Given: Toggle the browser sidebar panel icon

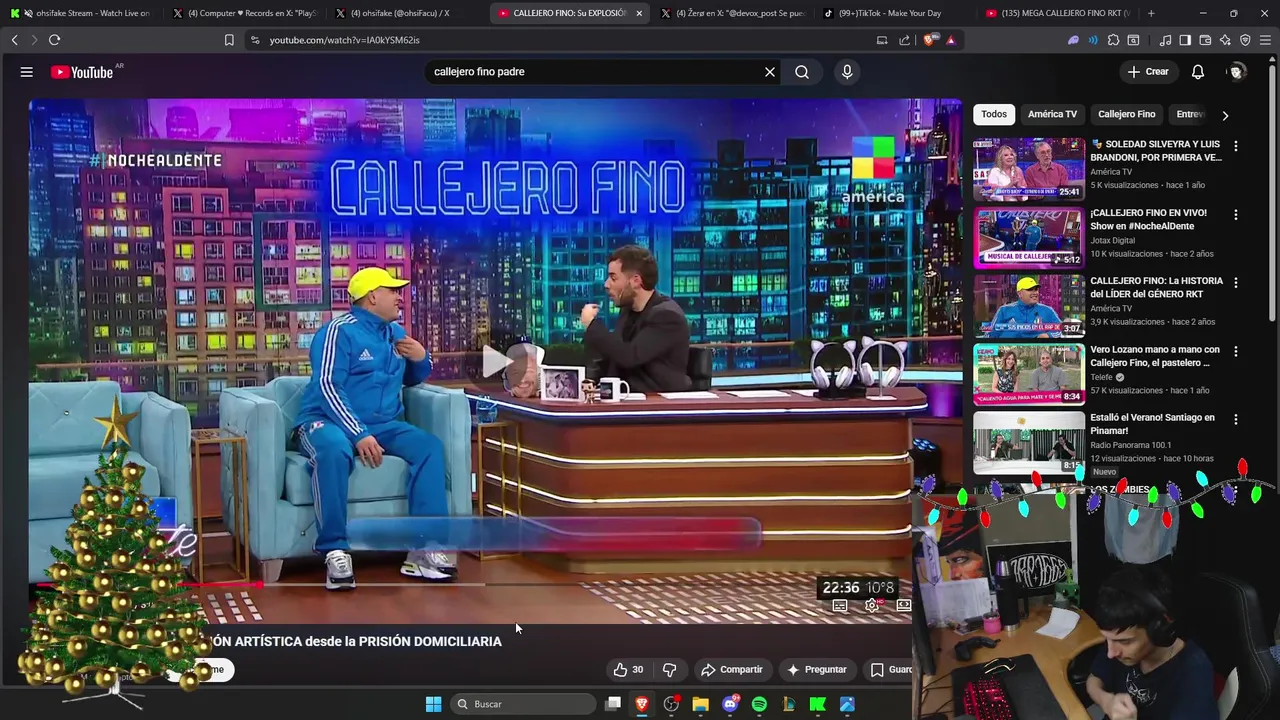Looking at the screenshot, I should (x=1185, y=40).
